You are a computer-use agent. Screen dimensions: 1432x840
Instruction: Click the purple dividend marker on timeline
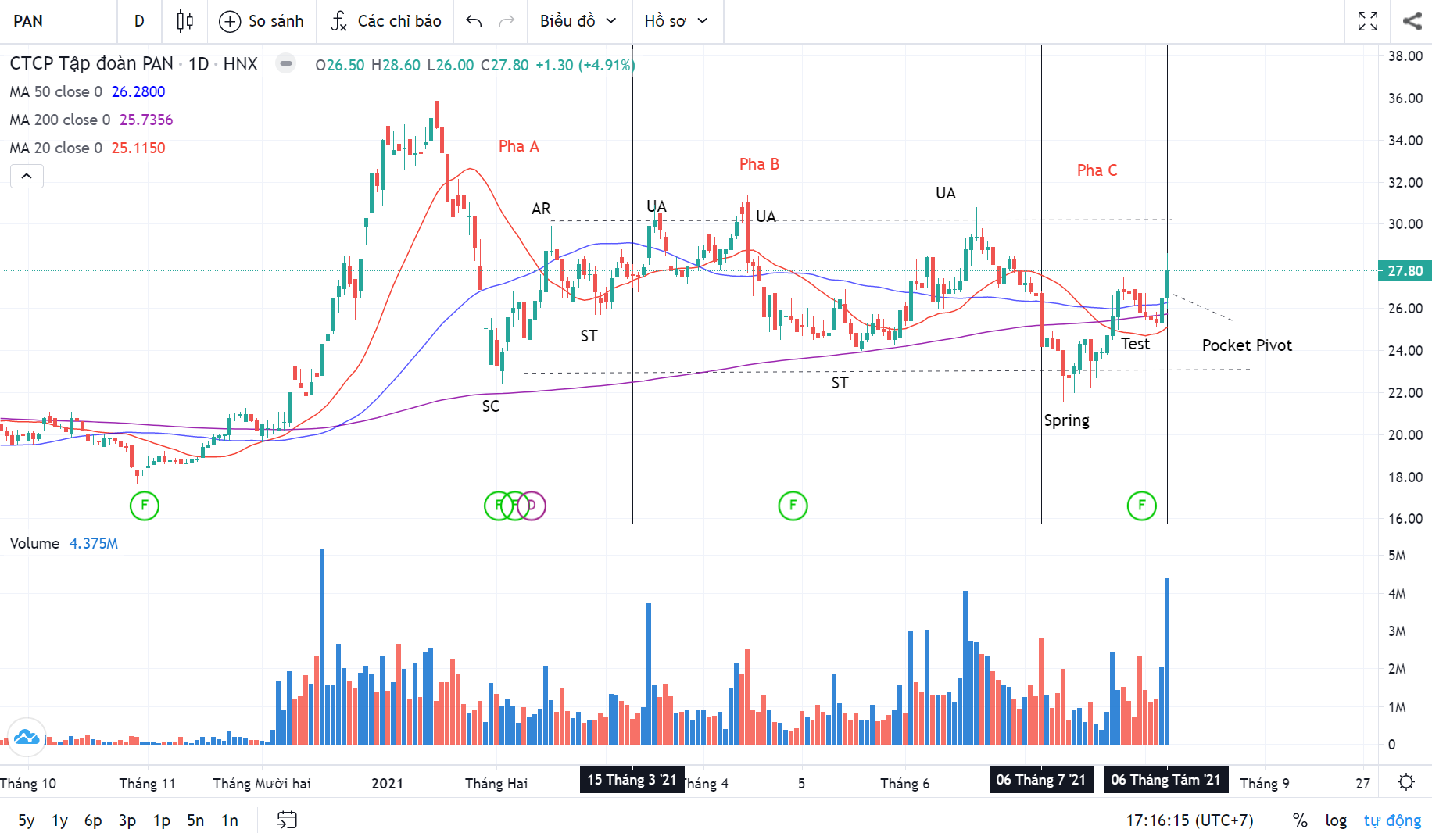532,506
